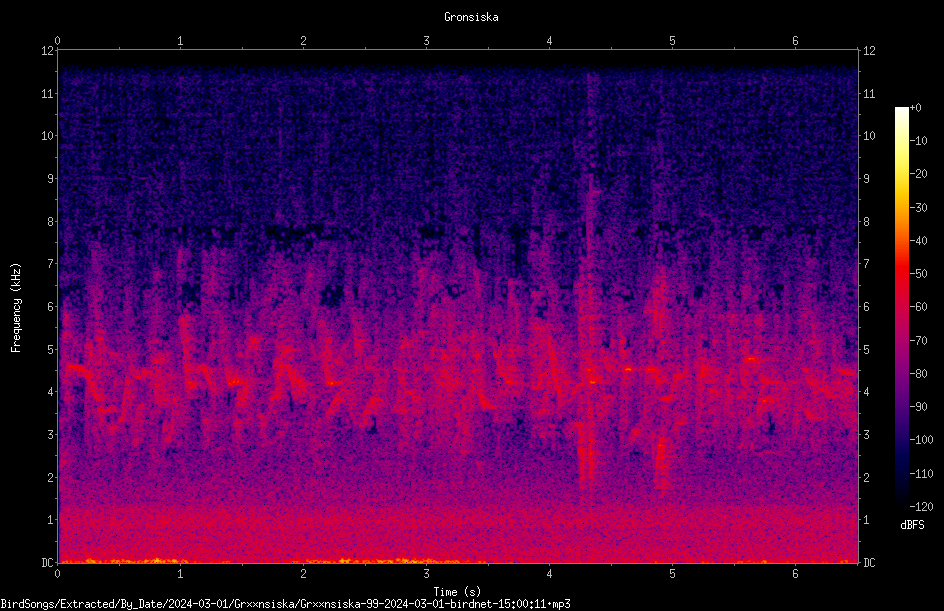
Task: Click the 12 kHz label on left axis
Action: click(48, 51)
